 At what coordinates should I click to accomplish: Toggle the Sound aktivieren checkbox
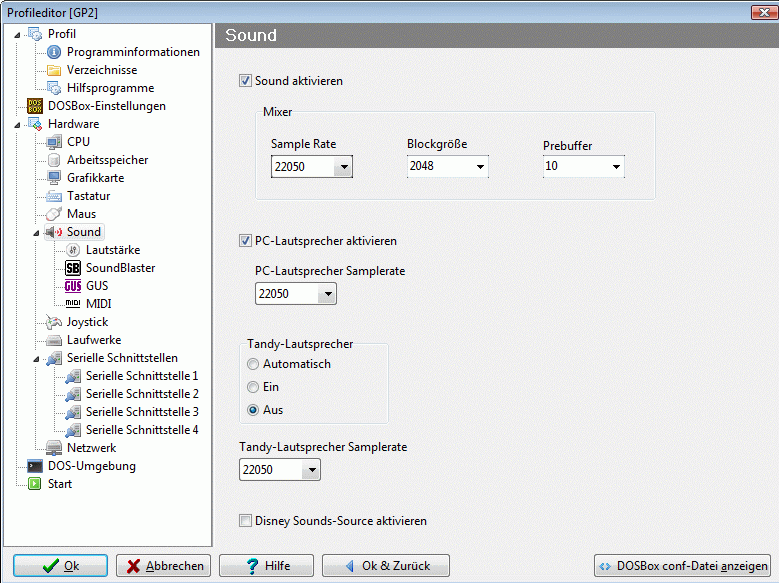[x=245, y=81]
